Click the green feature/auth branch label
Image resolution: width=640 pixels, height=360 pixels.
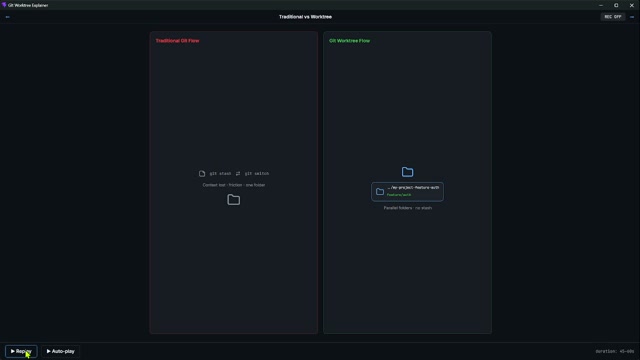(x=399, y=195)
